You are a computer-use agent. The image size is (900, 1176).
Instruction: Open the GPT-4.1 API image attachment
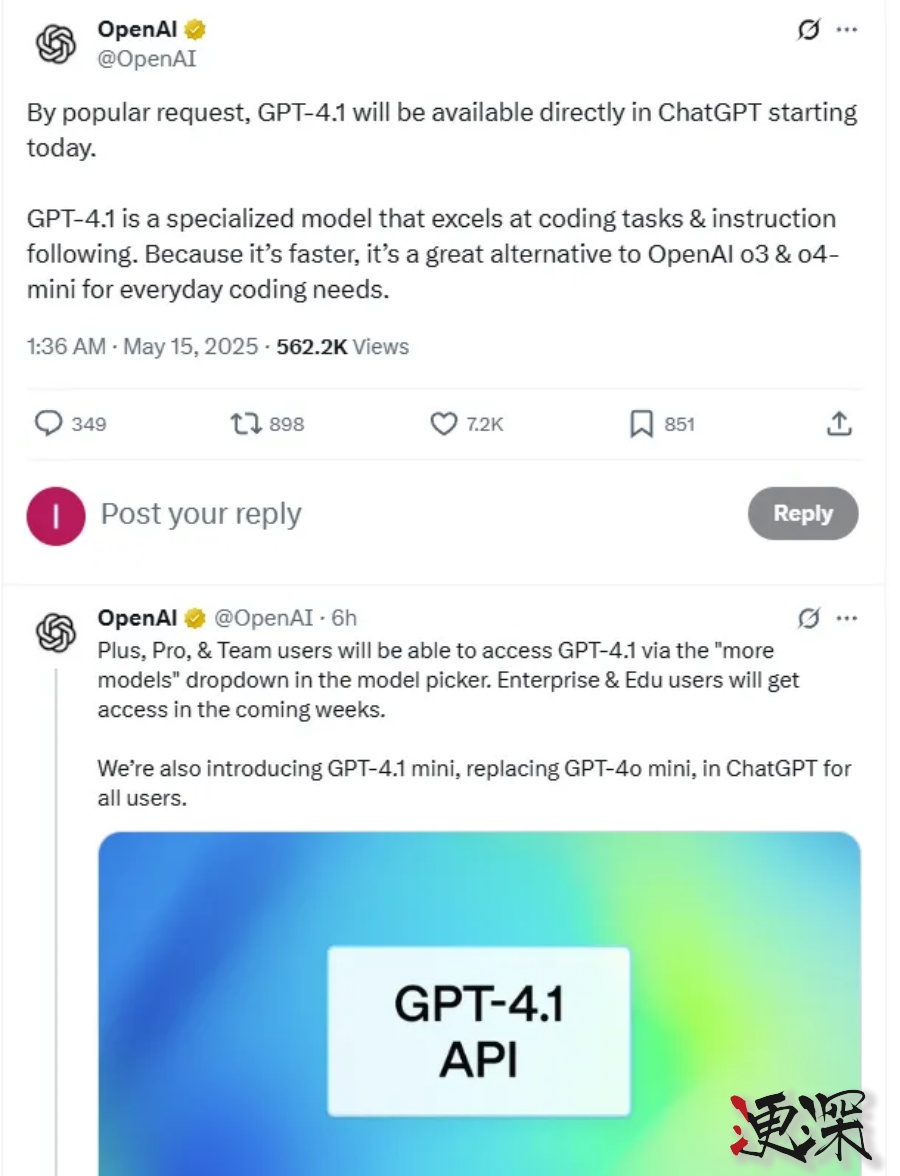[x=478, y=1000]
